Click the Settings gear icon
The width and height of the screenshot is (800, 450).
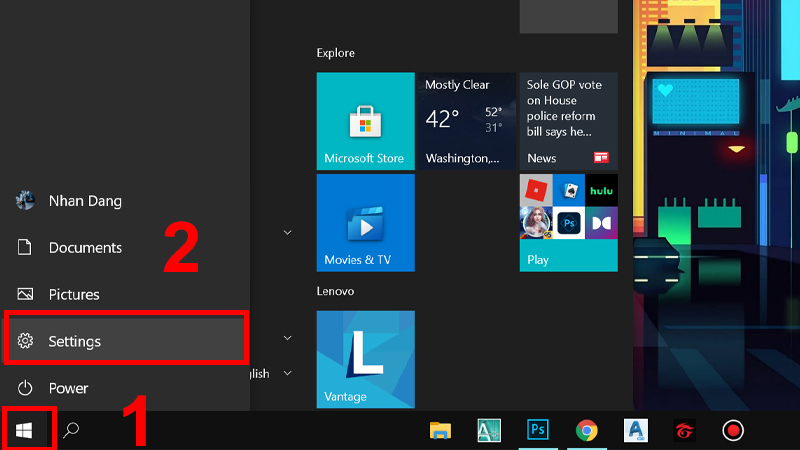[25, 341]
